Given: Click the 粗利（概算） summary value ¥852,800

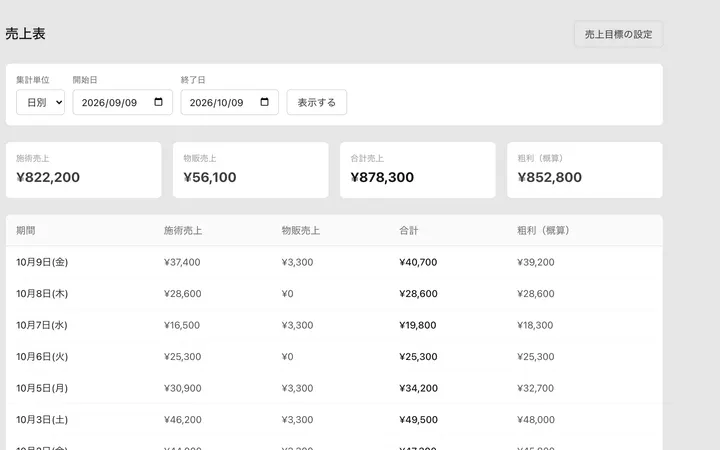Looking at the screenshot, I should [x=550, y=177].
